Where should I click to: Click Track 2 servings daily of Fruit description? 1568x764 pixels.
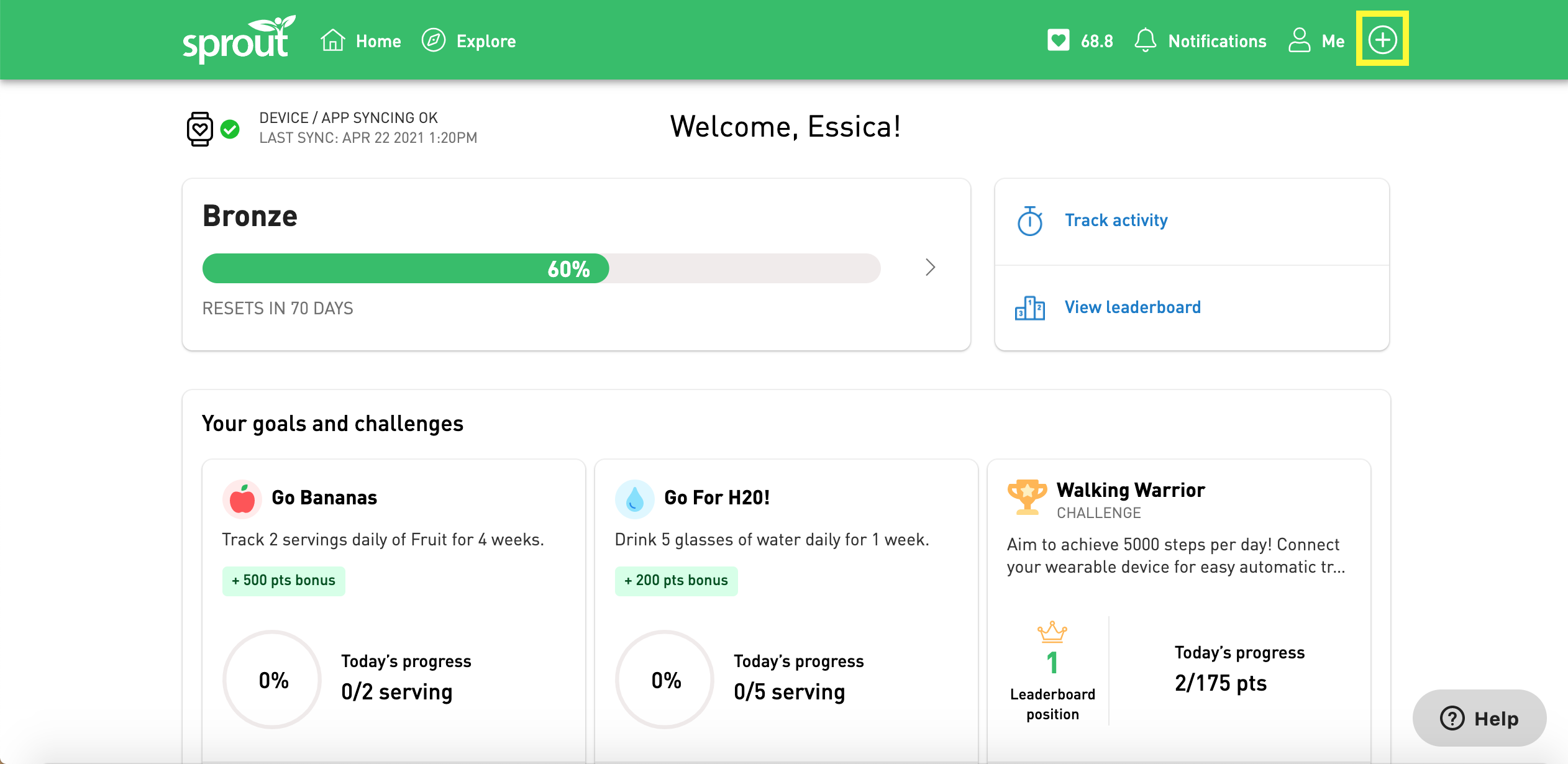coord(383,540)
